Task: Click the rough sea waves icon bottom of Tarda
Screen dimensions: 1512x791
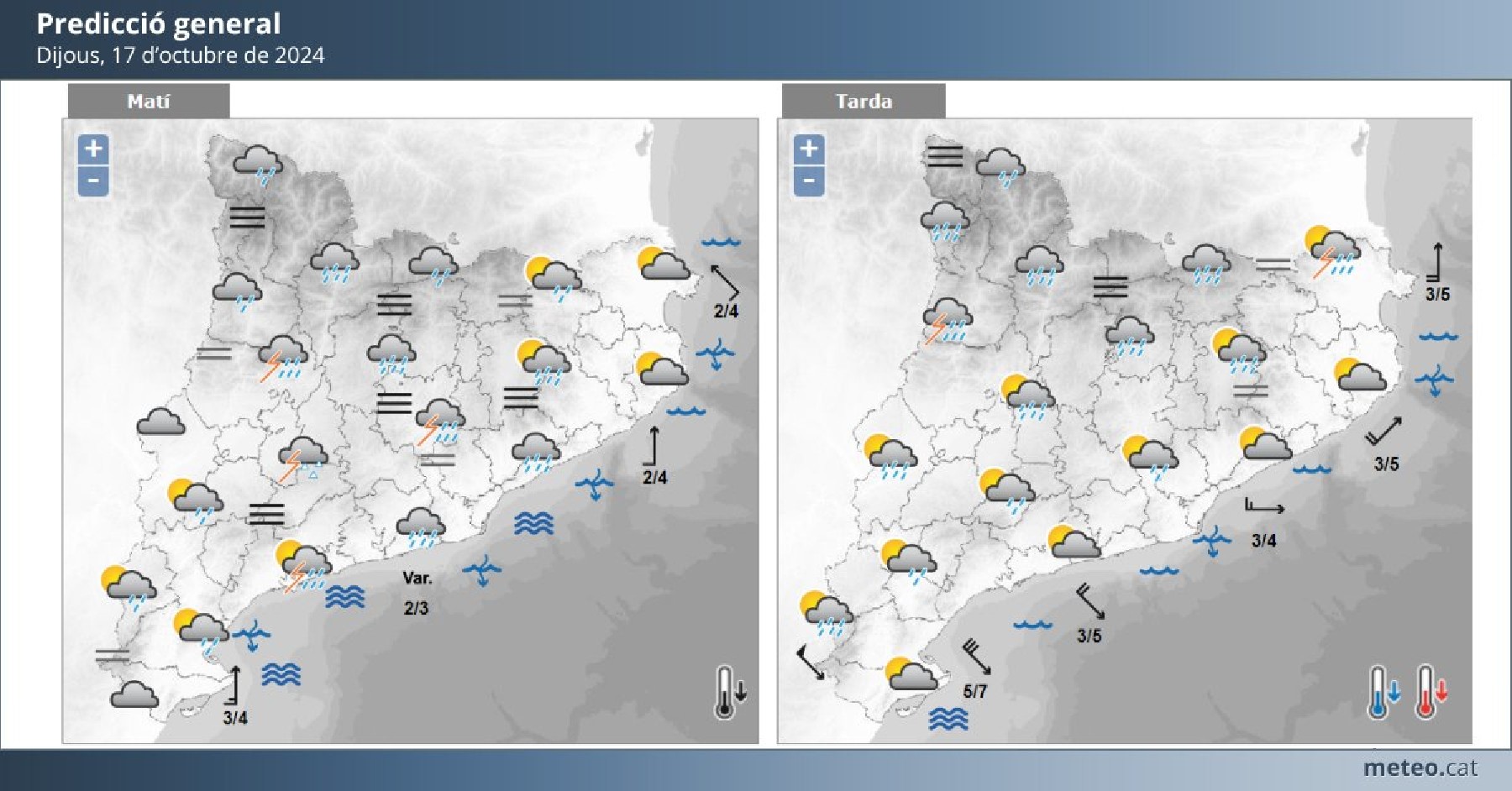Action: (948, 719)
